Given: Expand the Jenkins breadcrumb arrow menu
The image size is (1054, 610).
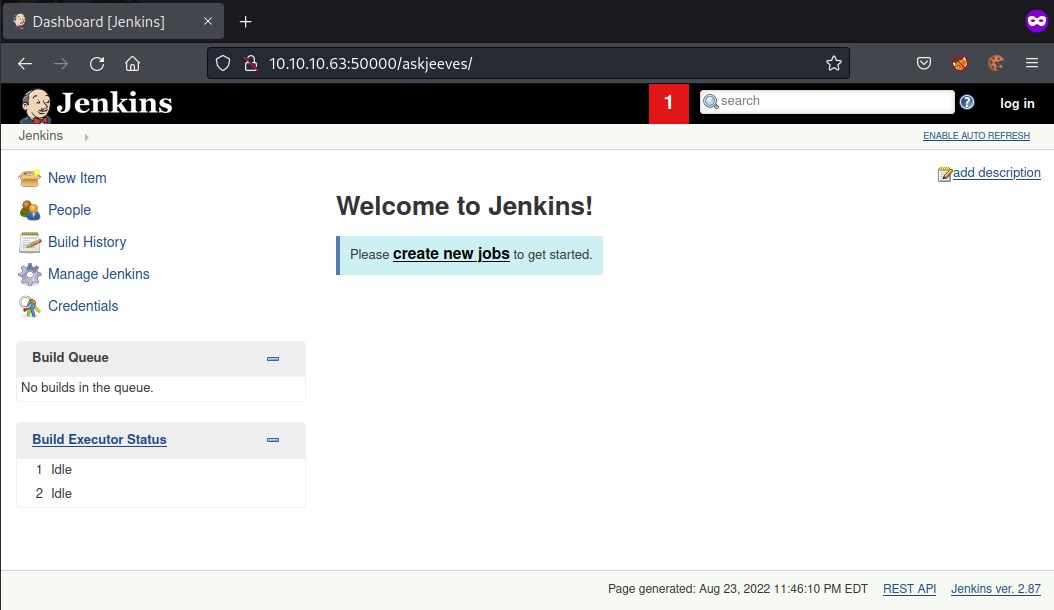Looking at the screenshot, I should 87,137.
